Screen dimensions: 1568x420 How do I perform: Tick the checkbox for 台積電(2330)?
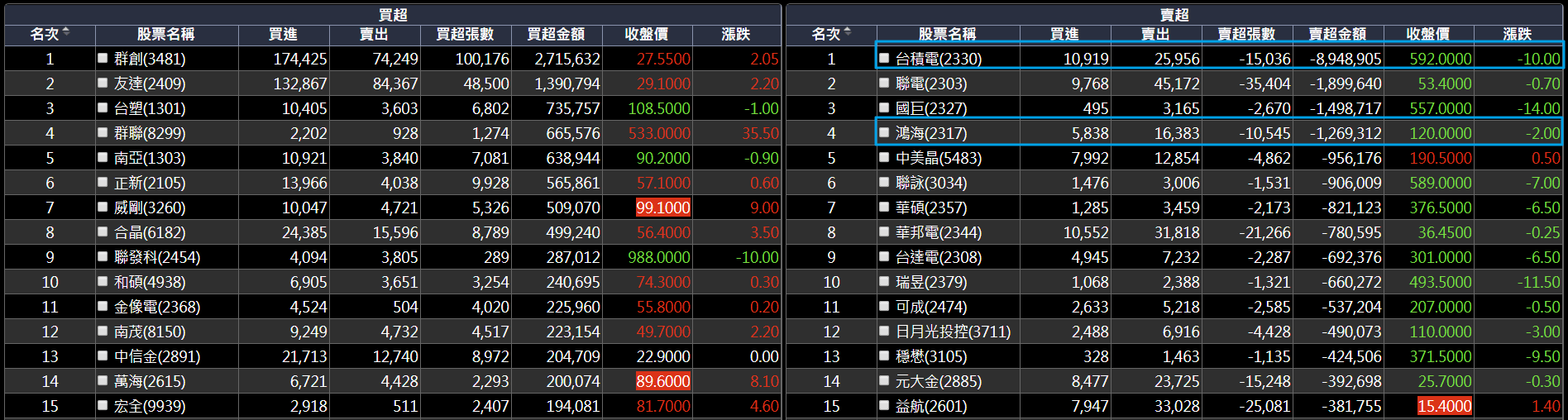884,58
